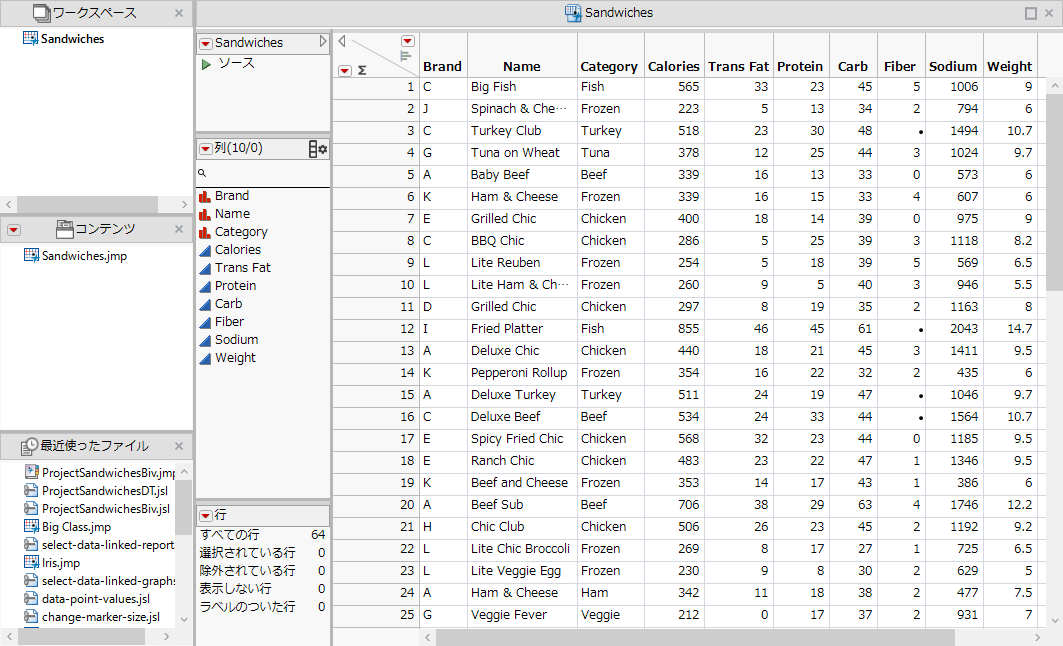Viewport: 1063px width, 646px height.
Task: Select the Name column header
Action: [x=521, y=66]
